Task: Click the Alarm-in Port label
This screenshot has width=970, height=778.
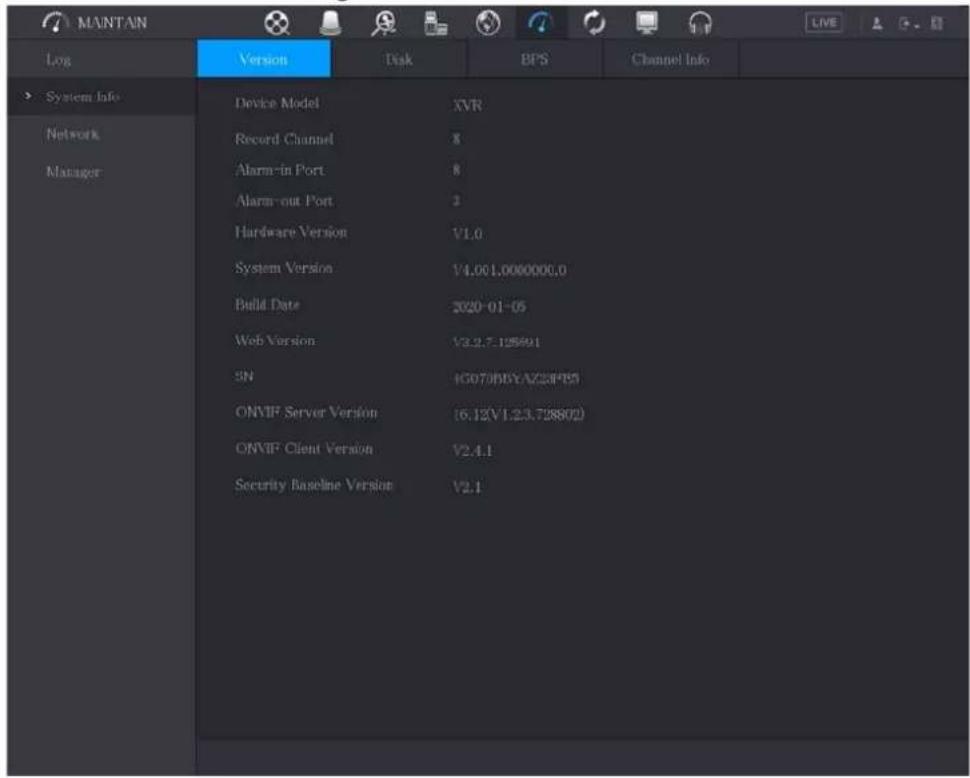Action: 280,170
